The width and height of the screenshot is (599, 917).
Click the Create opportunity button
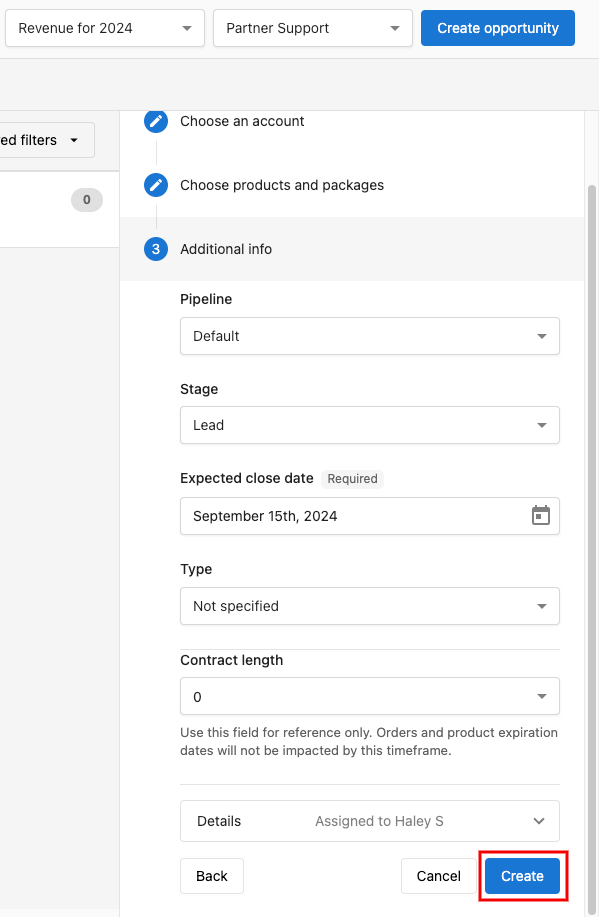click(x=498, y=28)
